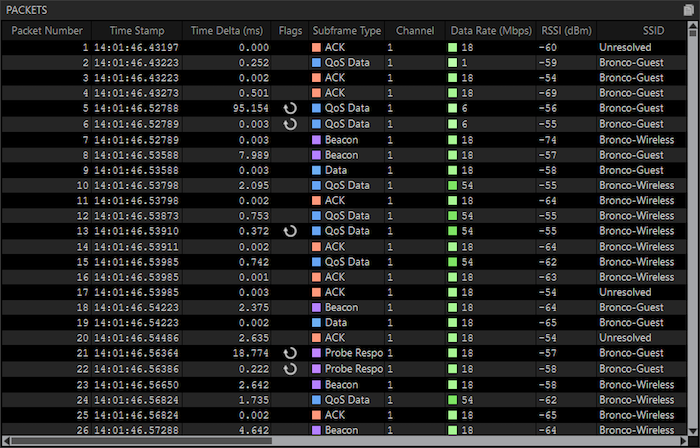The width and height of the screenshot is (700, 448).
Task: Sort by the Channel column header
Action: 415,31
